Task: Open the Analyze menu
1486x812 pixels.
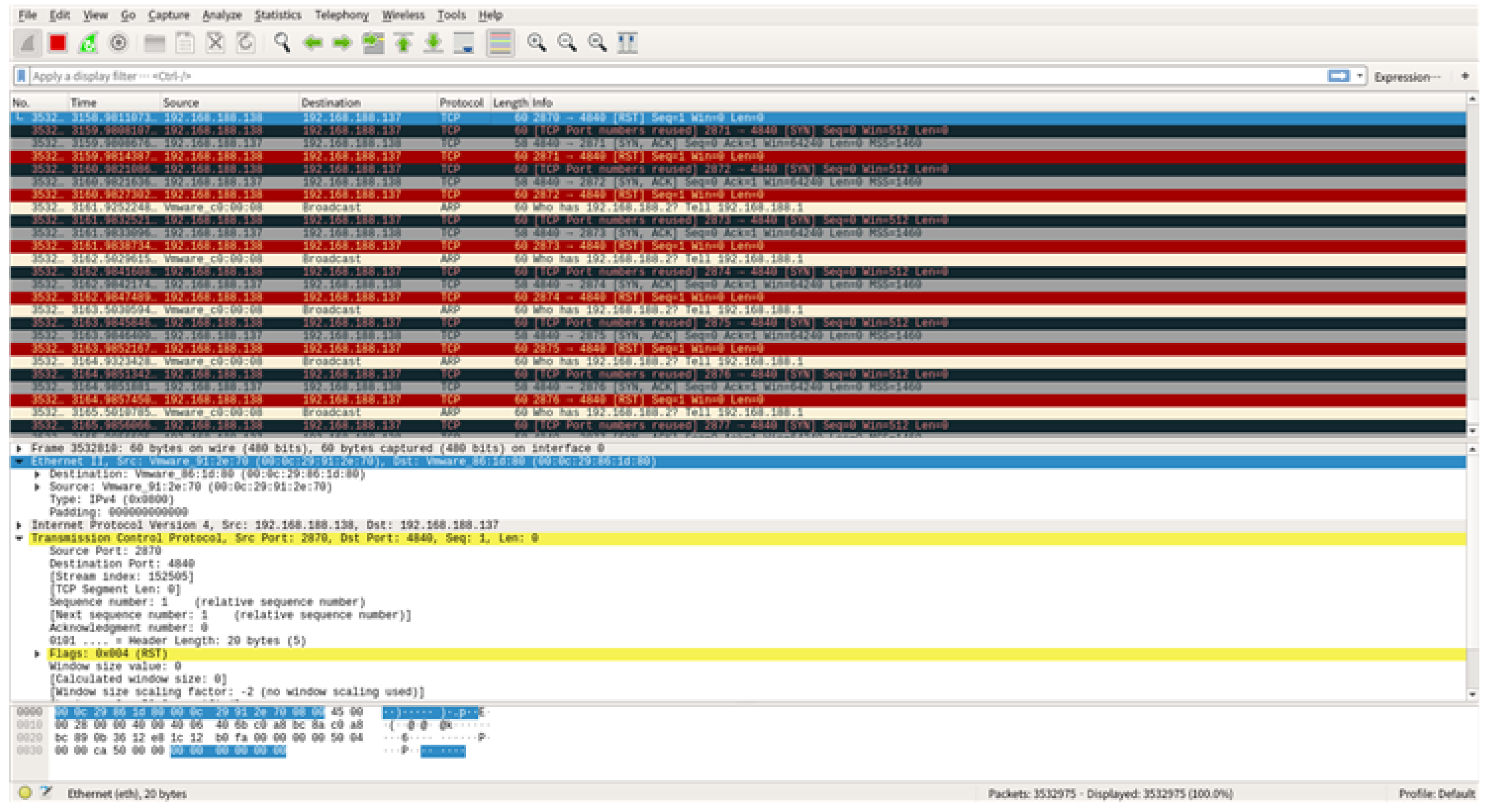Action: click(222, 15)
